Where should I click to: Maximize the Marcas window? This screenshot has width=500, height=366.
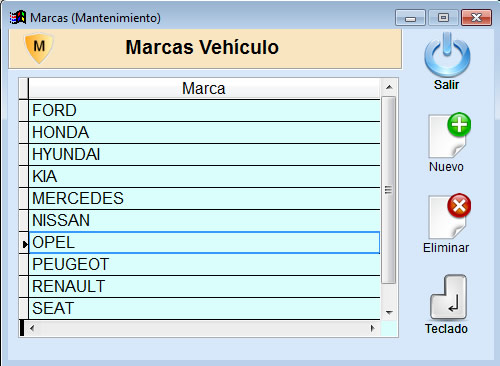(x=443, y=18)
